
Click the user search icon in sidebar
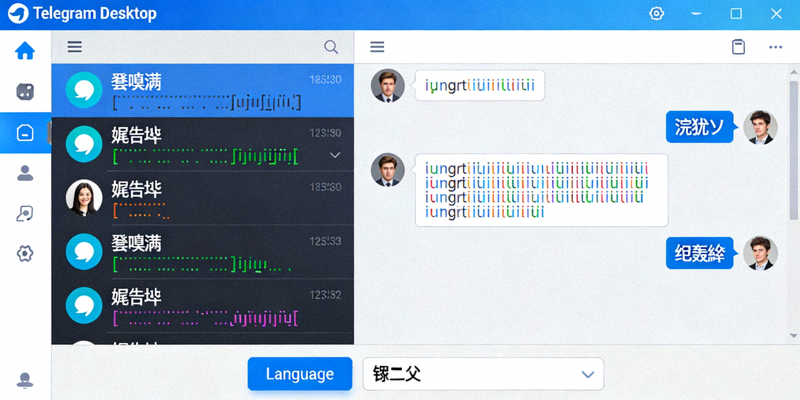coord(25,213)
